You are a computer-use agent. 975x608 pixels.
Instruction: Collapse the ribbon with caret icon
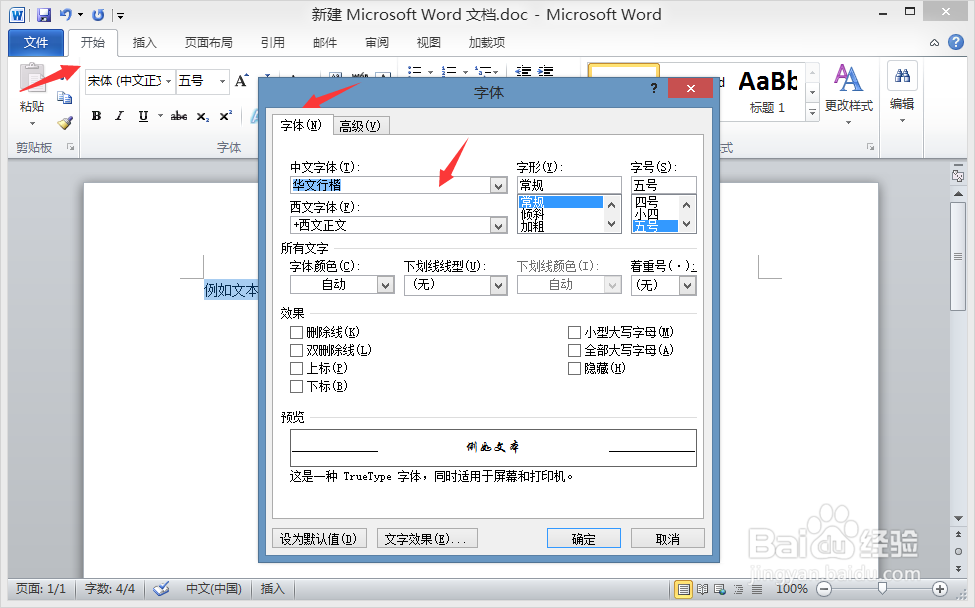tap(934, 42)
